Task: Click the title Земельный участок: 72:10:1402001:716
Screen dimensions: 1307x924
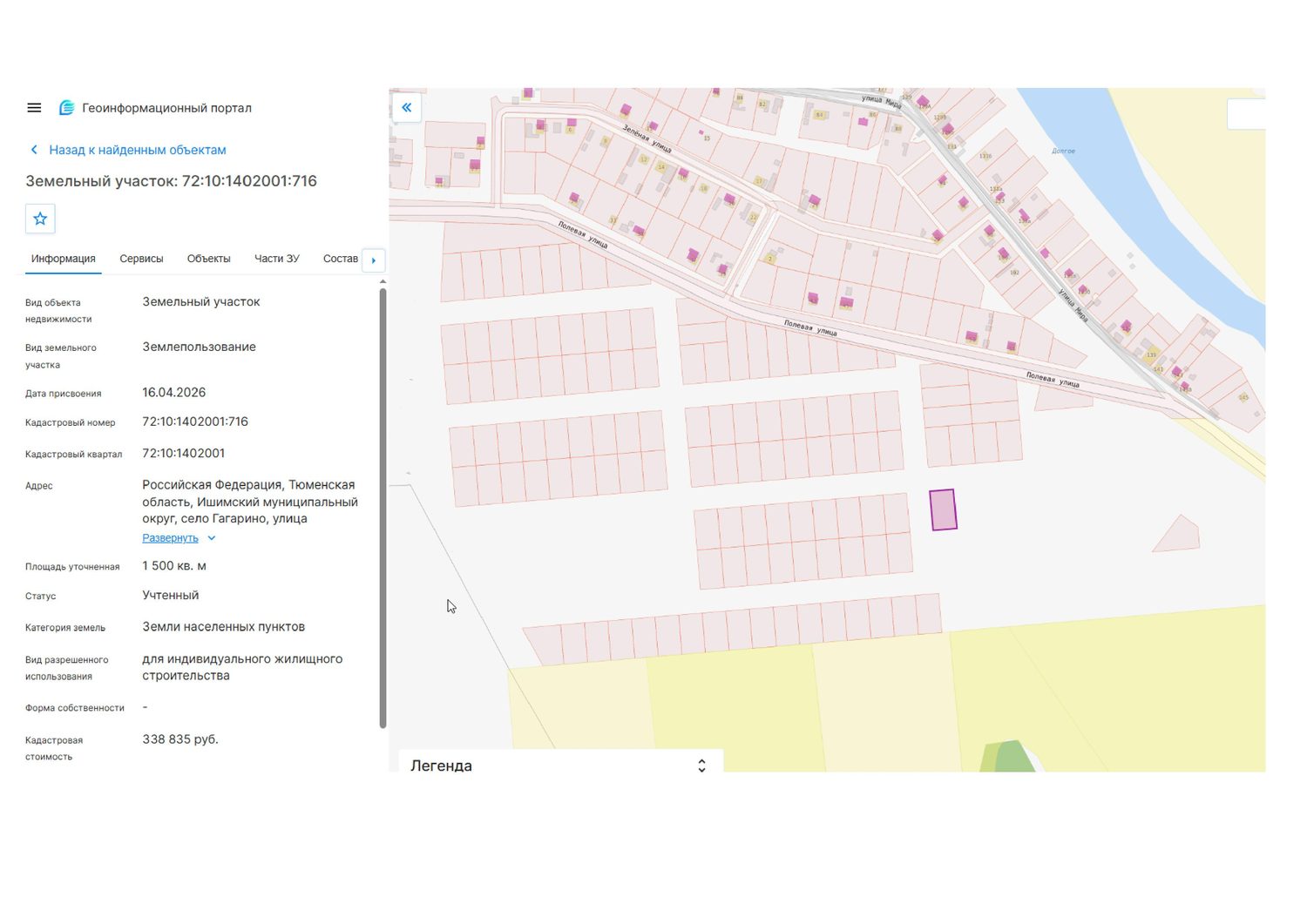Action: [x=172, y=181]
